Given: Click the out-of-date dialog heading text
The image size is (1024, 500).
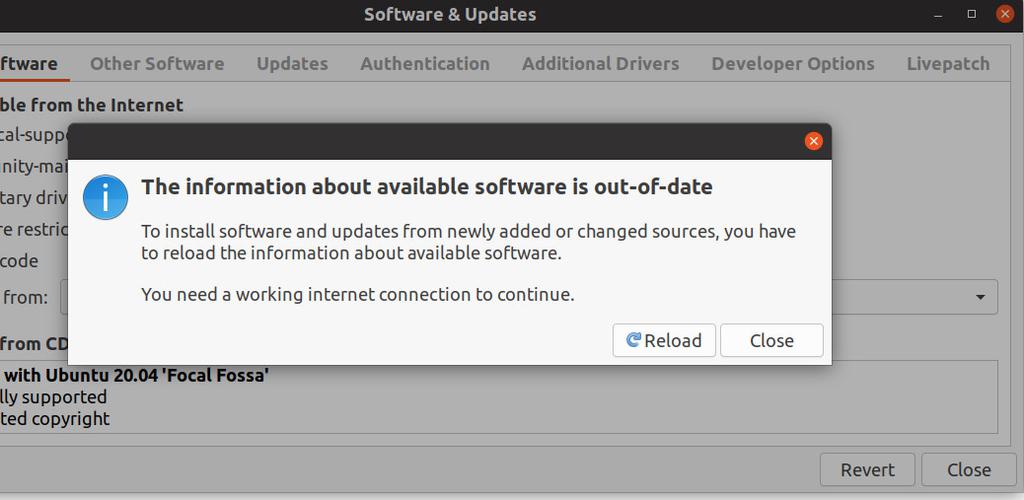Looking at the screenshot, I should (427, 186).
